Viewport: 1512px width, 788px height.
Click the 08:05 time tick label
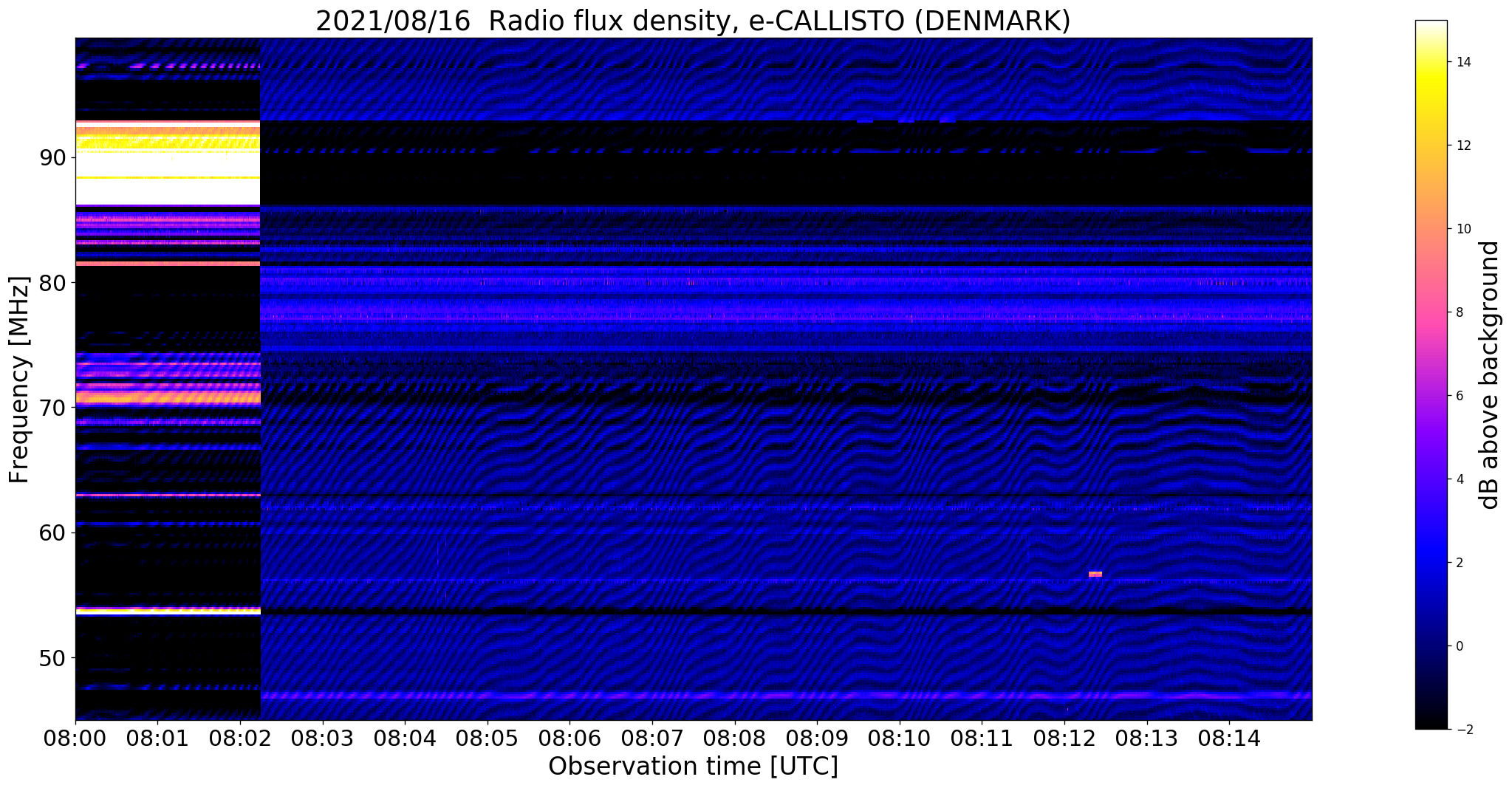488,738
